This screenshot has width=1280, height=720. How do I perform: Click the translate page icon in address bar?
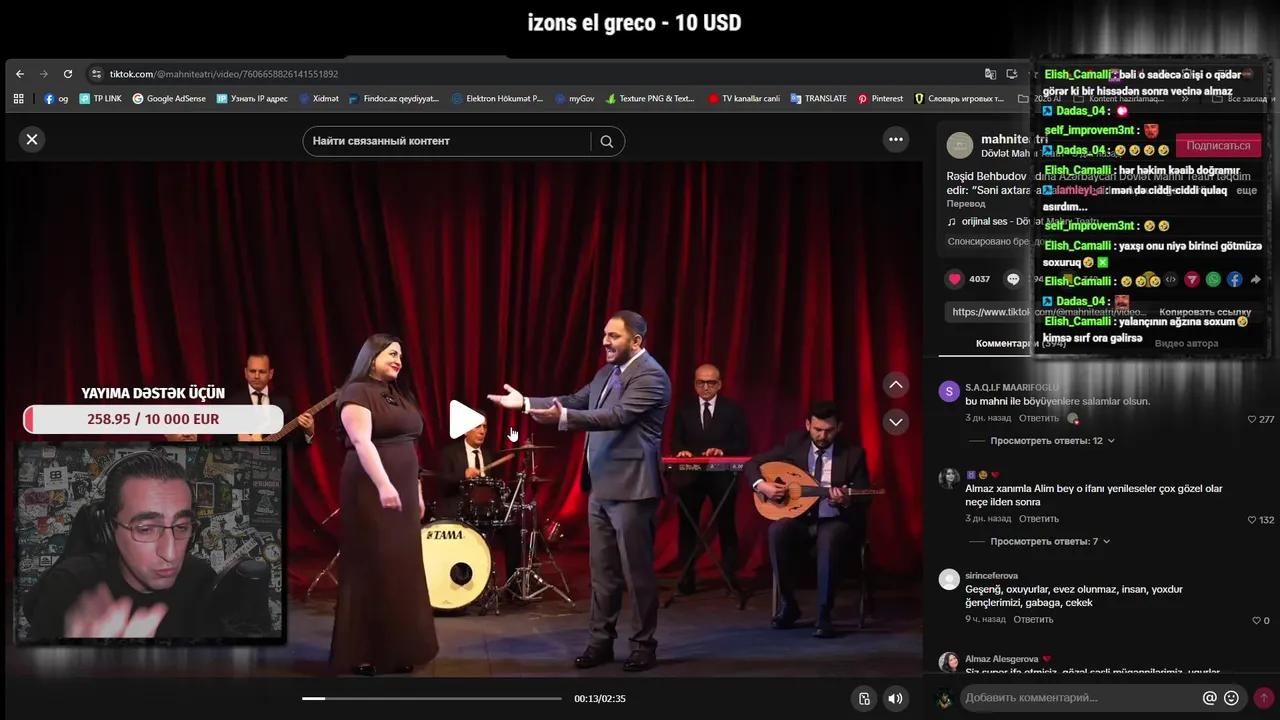(990, 74)
